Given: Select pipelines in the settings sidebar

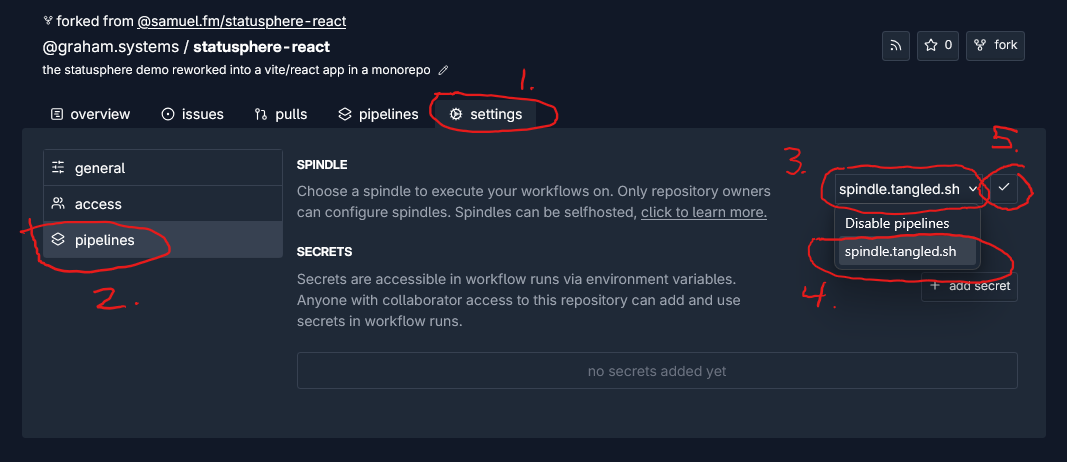Looking at the screenshot, I should point(104,240).
